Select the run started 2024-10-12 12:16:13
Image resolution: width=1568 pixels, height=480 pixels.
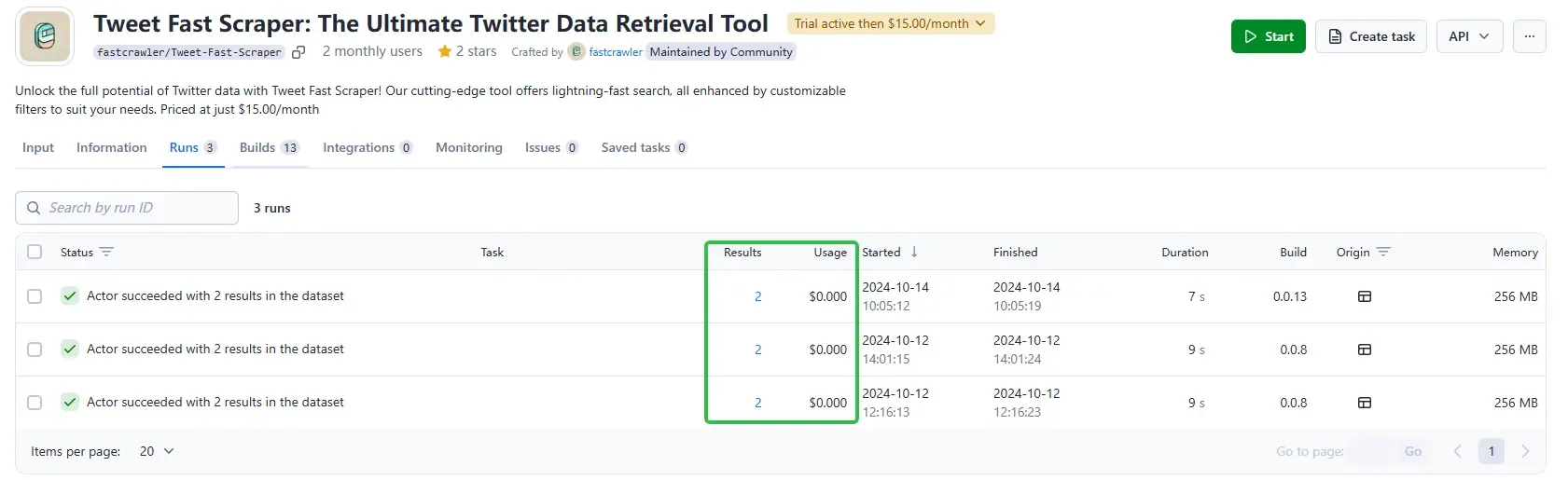tap(35, 403)
